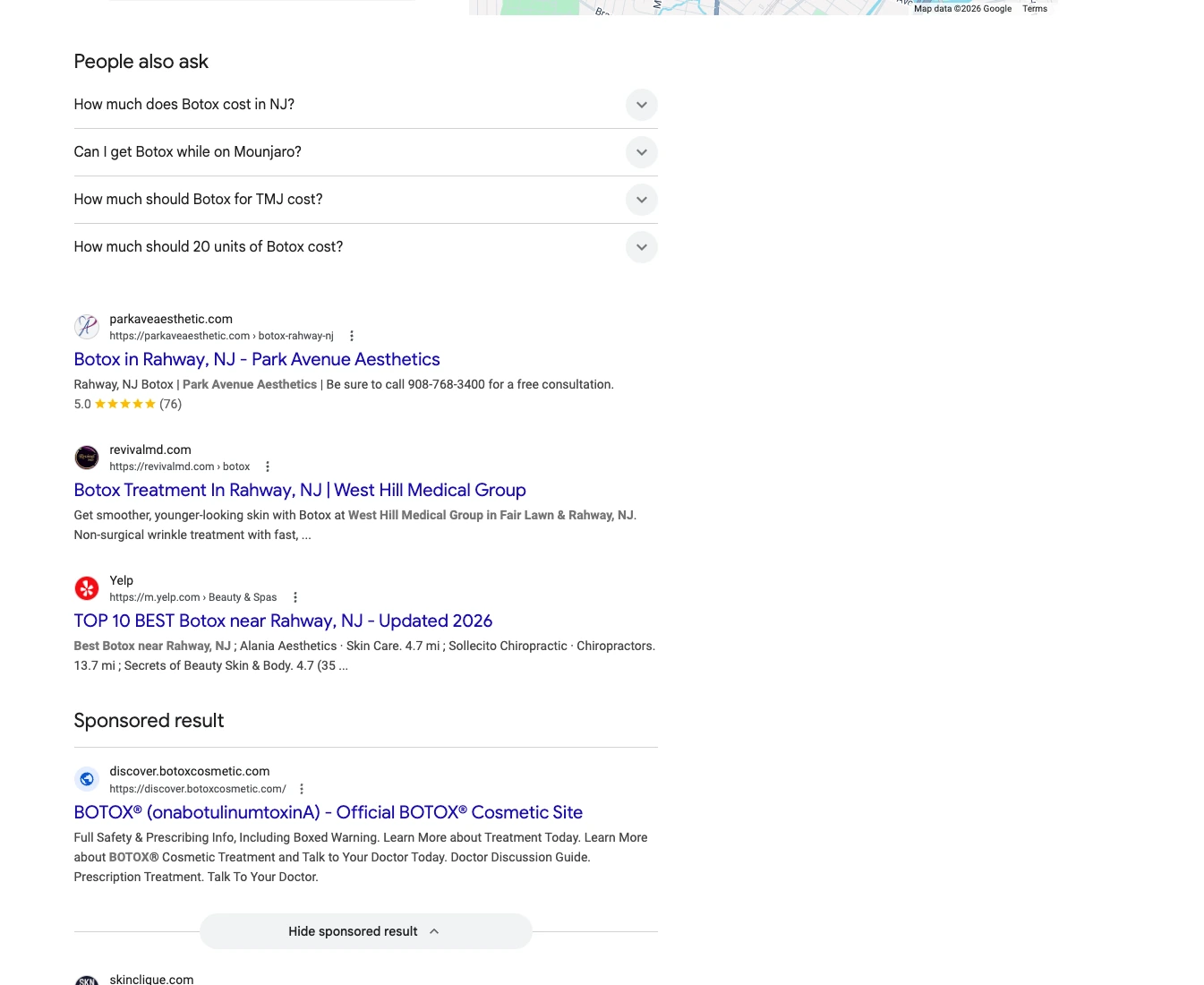
Task: Click the 'People also ask' heading
Action: tap(141, 62)
